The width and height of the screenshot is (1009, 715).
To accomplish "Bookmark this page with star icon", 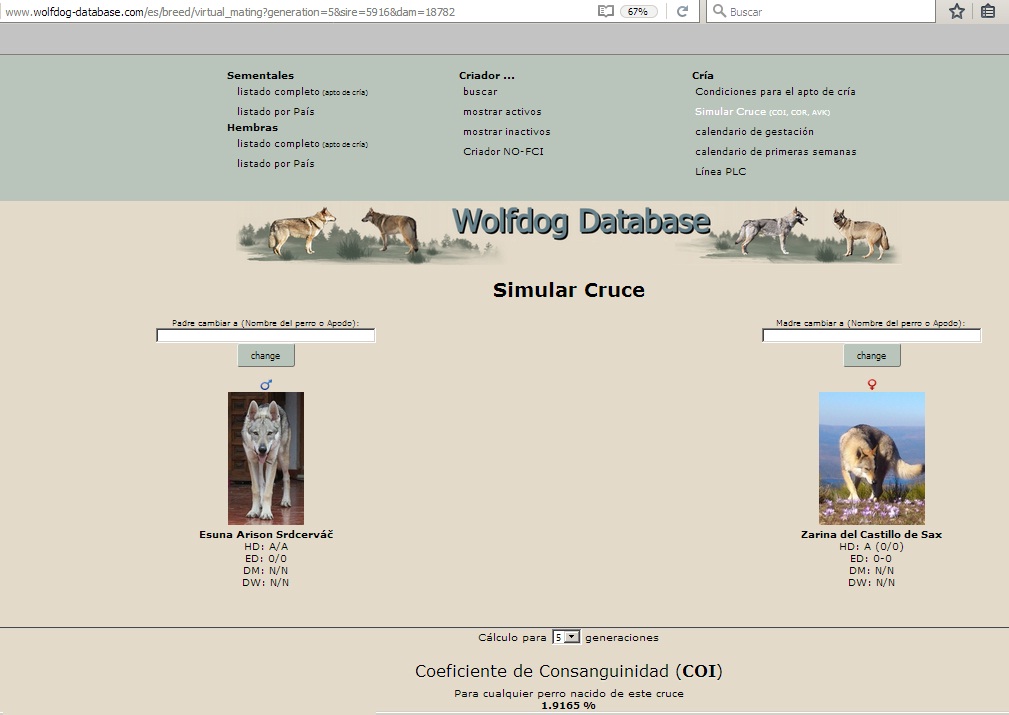I will coord(956,11).
